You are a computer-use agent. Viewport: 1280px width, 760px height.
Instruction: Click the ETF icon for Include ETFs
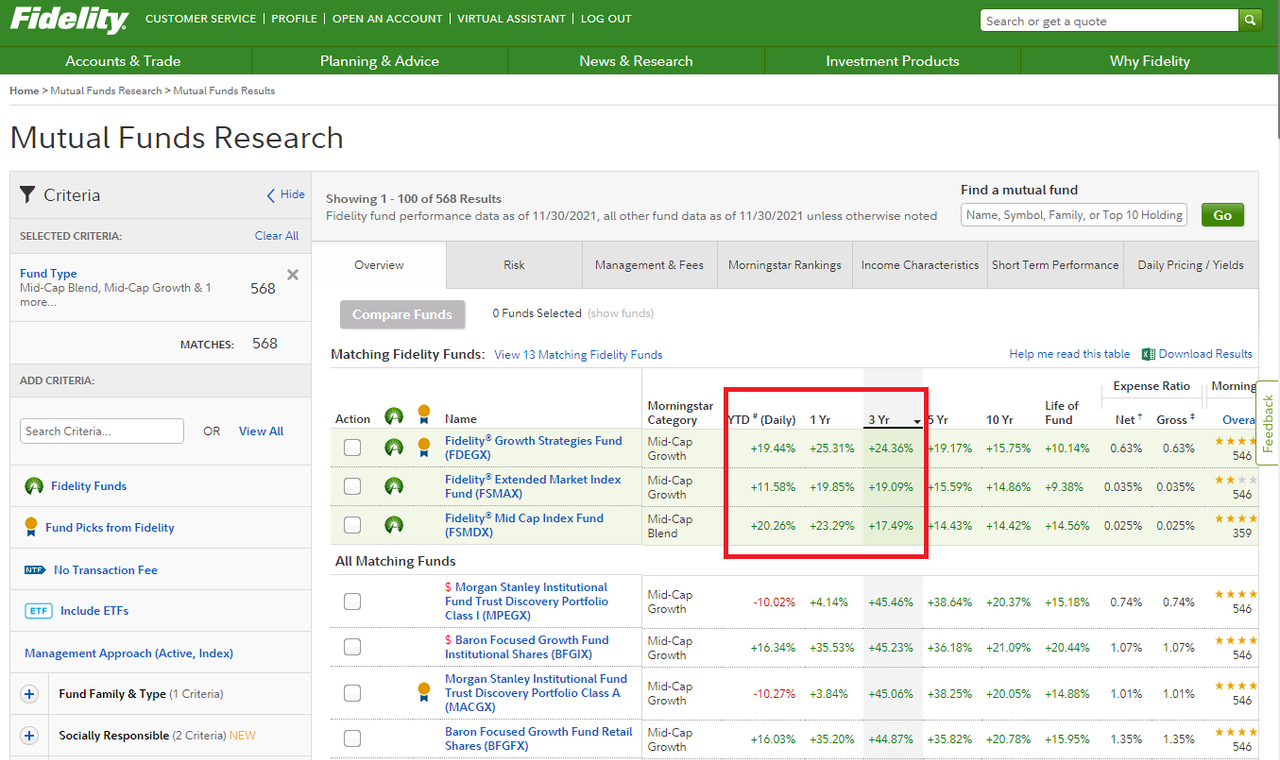[37, 611]
